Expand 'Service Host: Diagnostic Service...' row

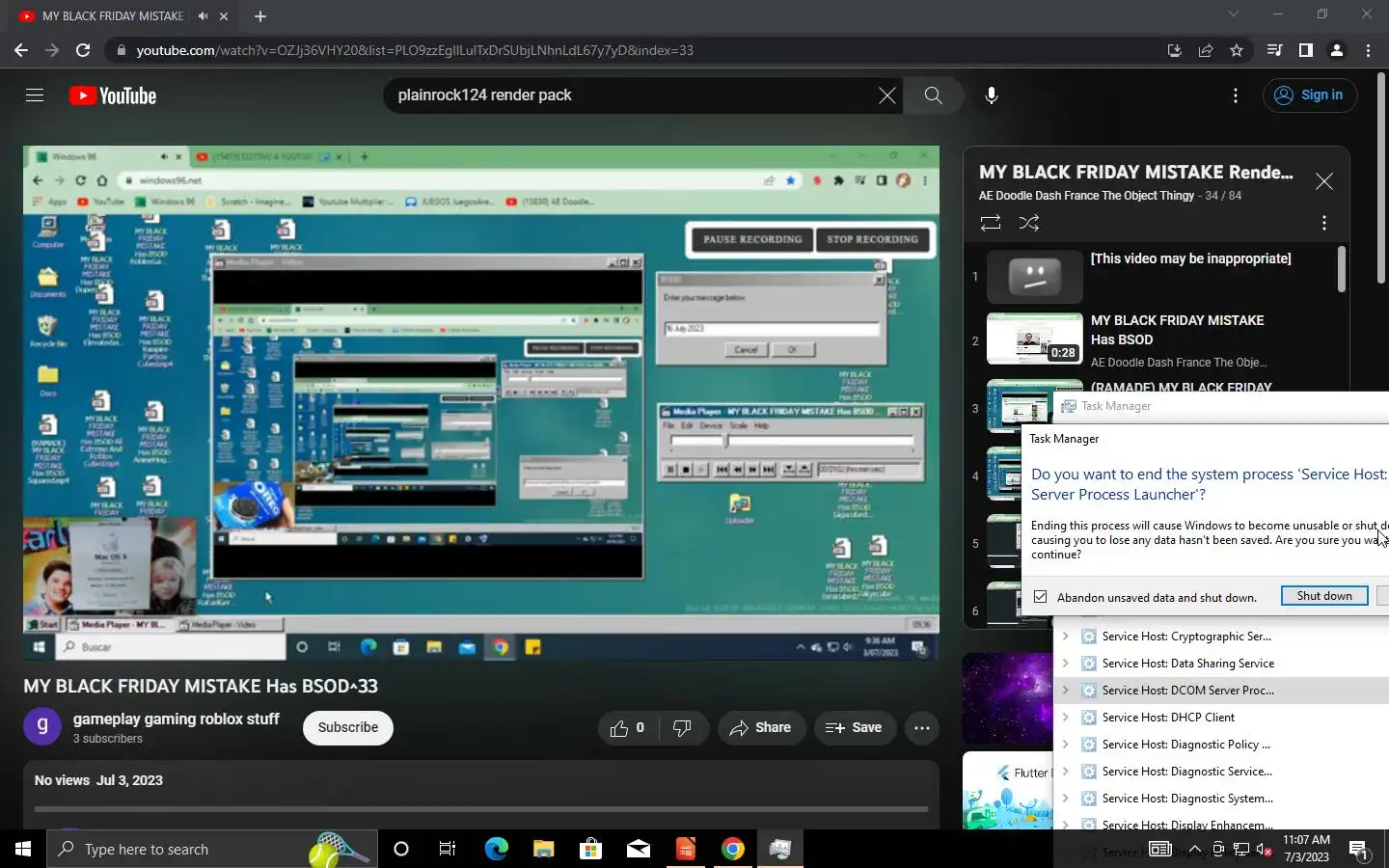1065,772
